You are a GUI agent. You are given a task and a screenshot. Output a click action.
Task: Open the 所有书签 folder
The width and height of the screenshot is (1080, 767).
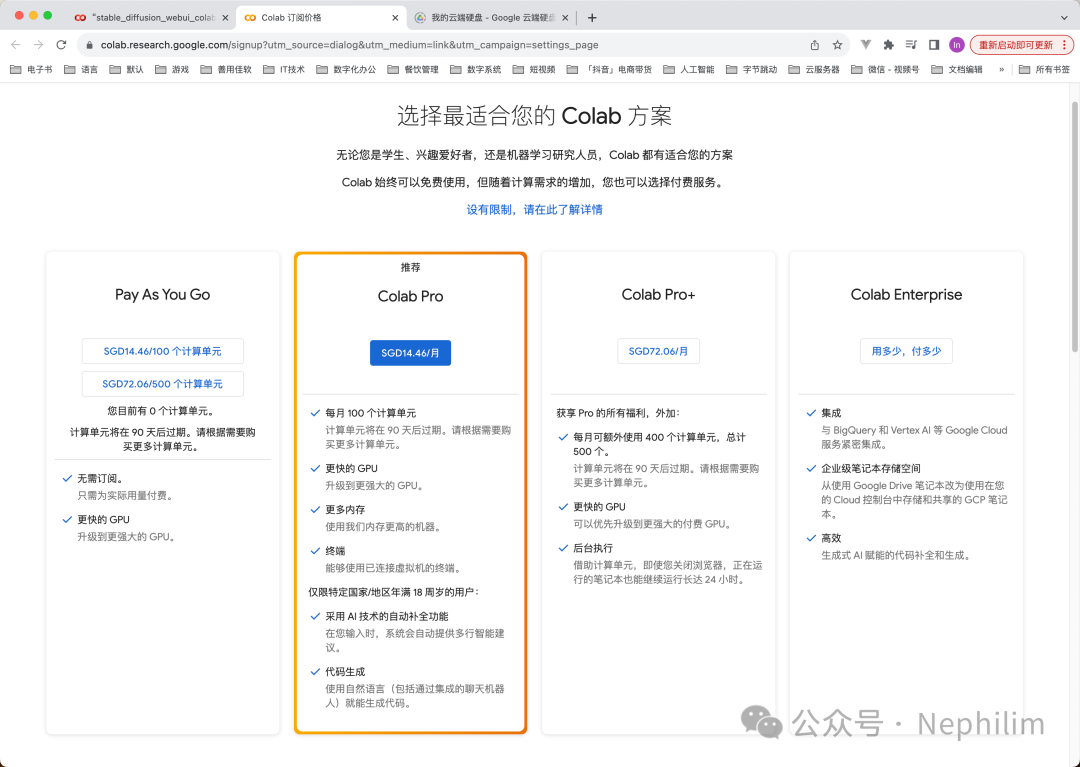pyautogui.click(x=1044, y=70)
